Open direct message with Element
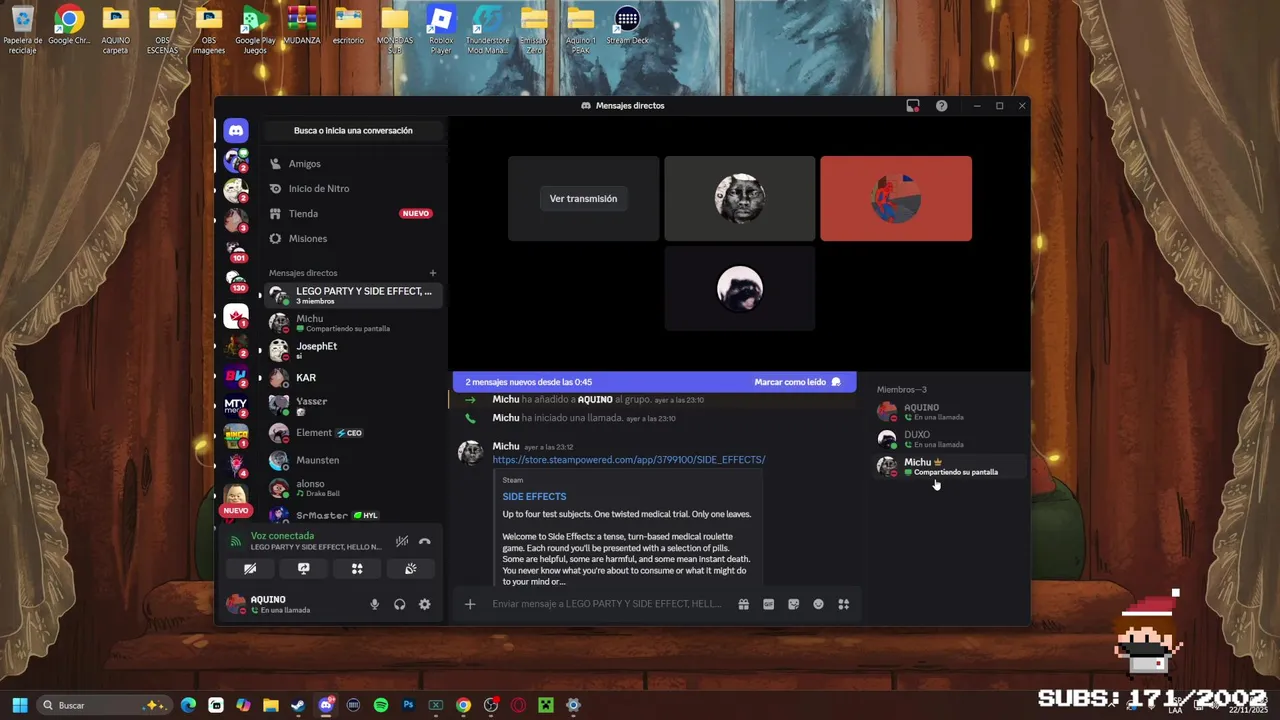 tap(352, 433)
